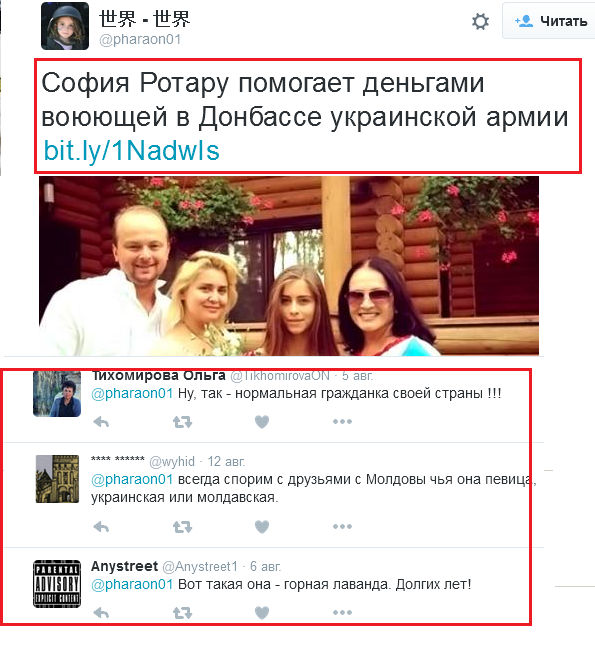Image resolution: width=595 pixels, height=647 pixels.
Task: Open the attached group photo
Action: click(289, 266)
